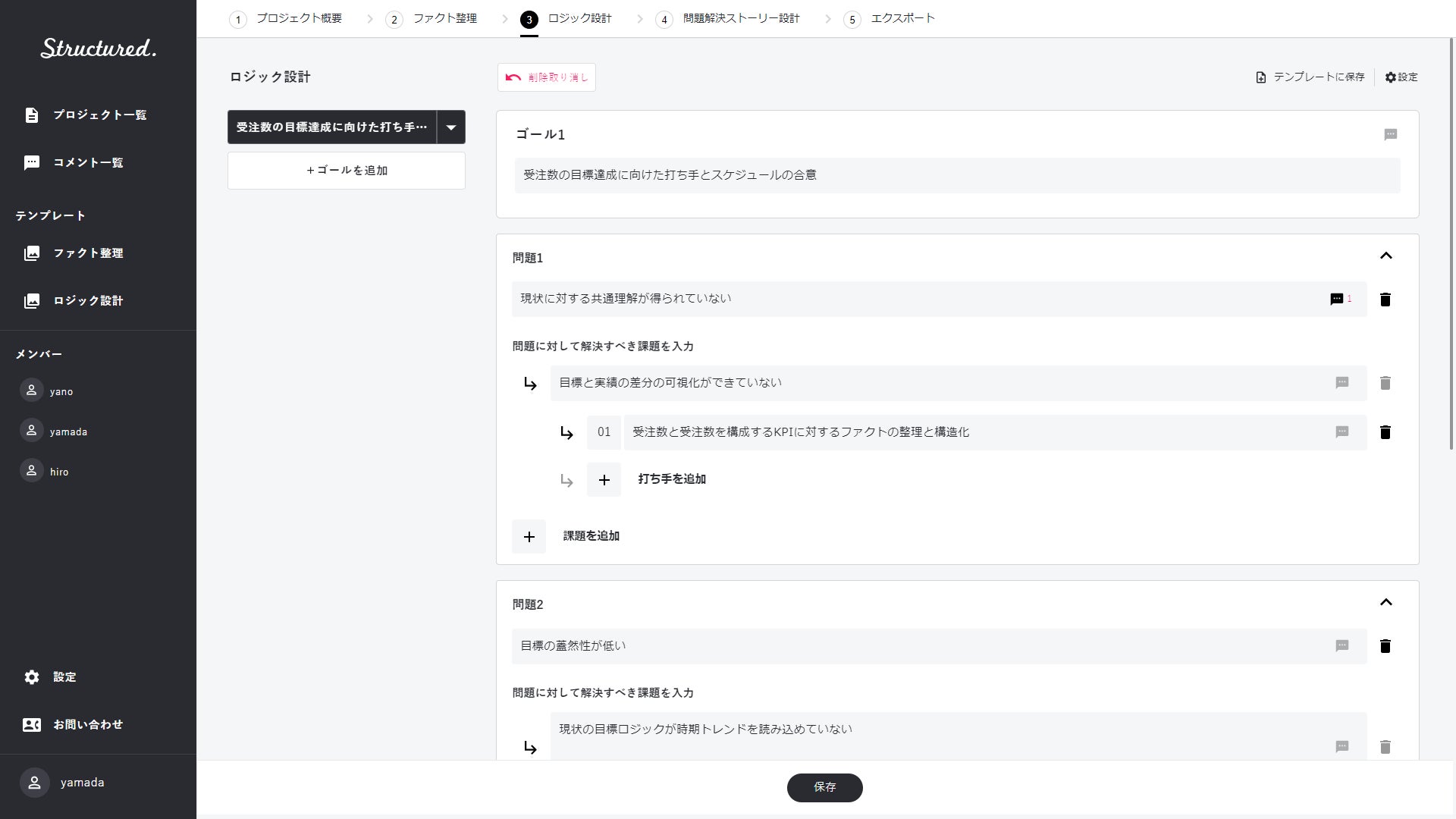The height and width of the screenshot is (819, 1456).
Task: Click plus icon to add 打ち手
Action: [x=604, y=480]
